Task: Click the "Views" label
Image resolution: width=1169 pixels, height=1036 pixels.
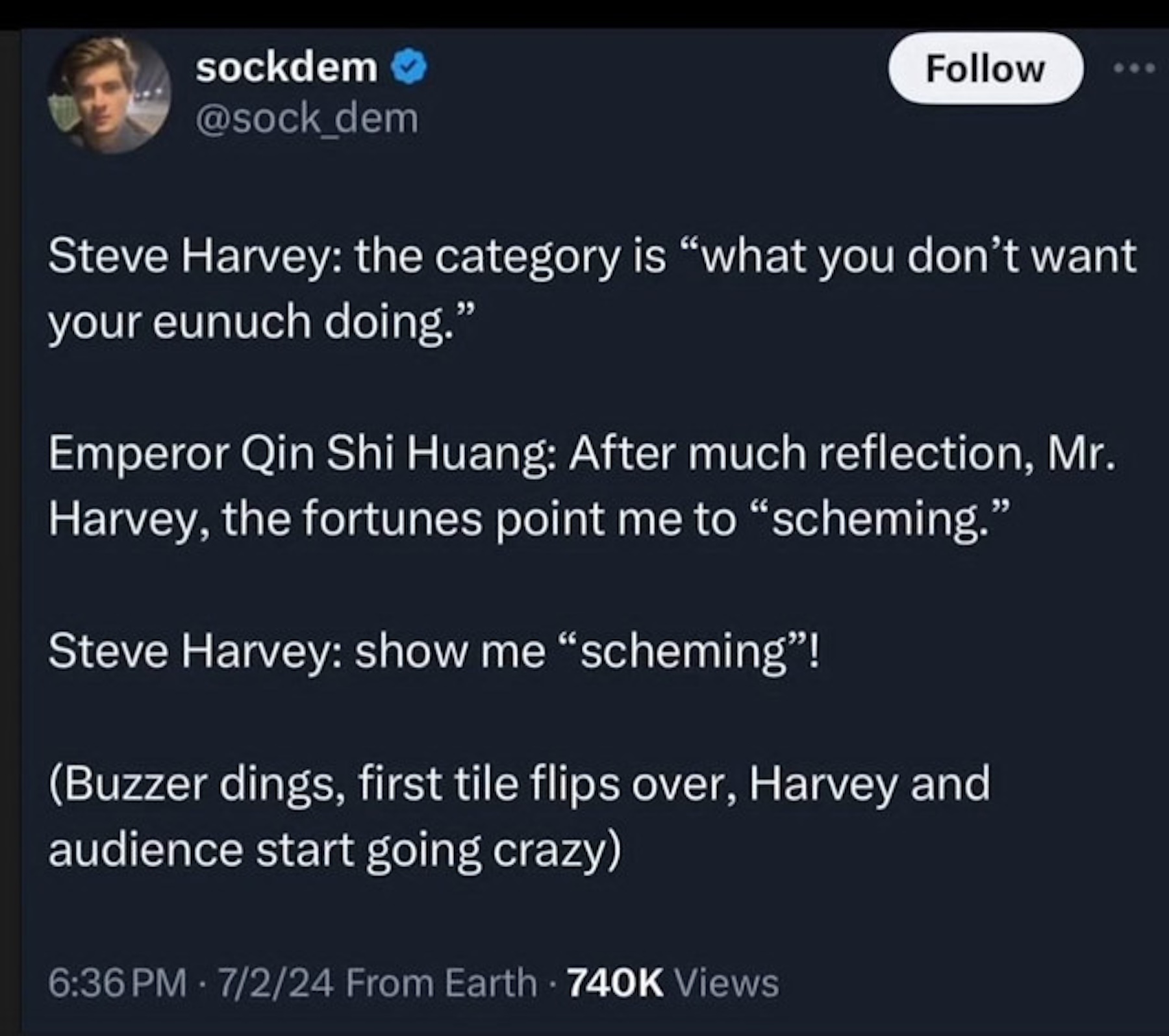Action: 727,983
